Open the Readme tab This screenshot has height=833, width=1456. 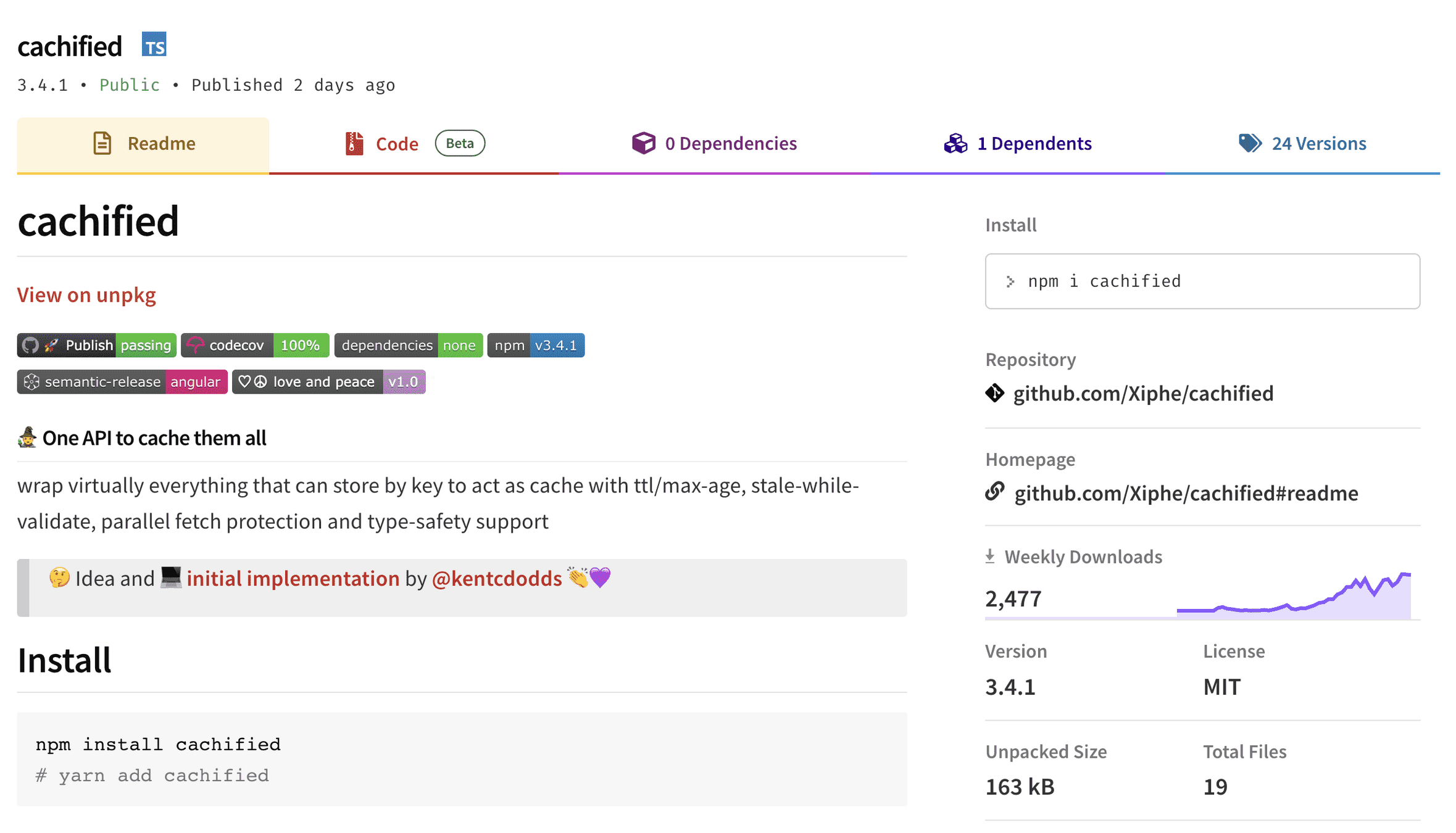pos(143,144)
